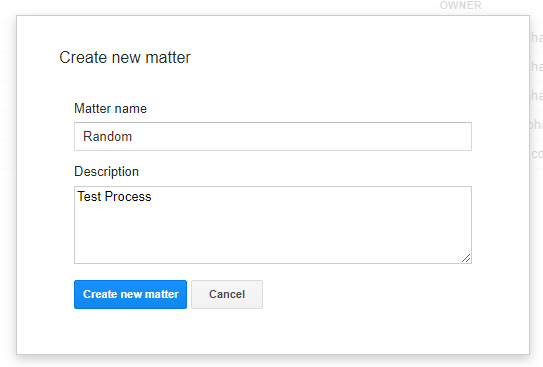Select first owner entry behind the dialog

(x=537, y=37)
